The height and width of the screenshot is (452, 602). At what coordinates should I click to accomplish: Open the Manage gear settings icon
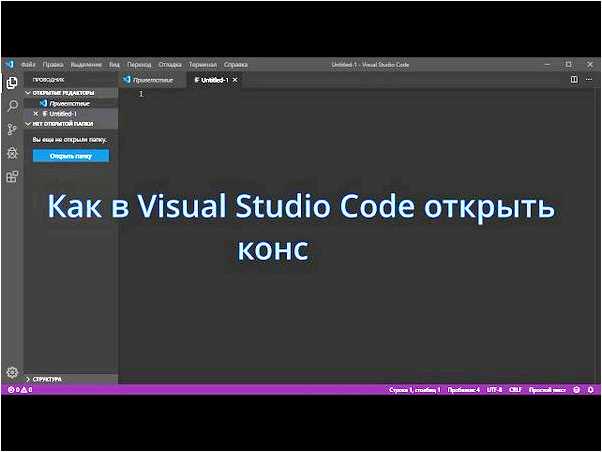(12, 372)
